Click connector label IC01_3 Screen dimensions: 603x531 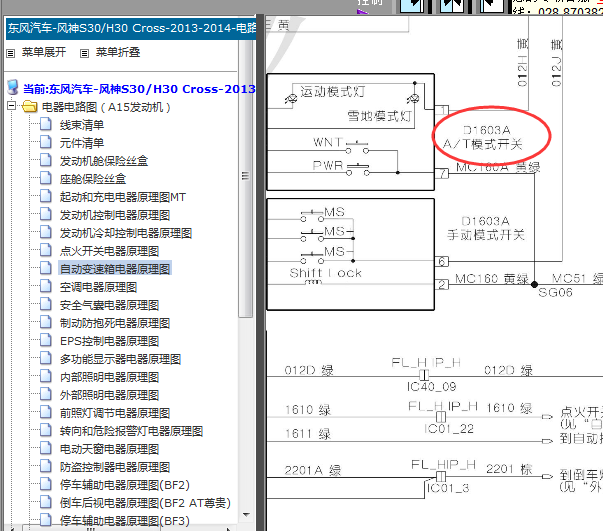pyautogui.click(x=448, y=488)
